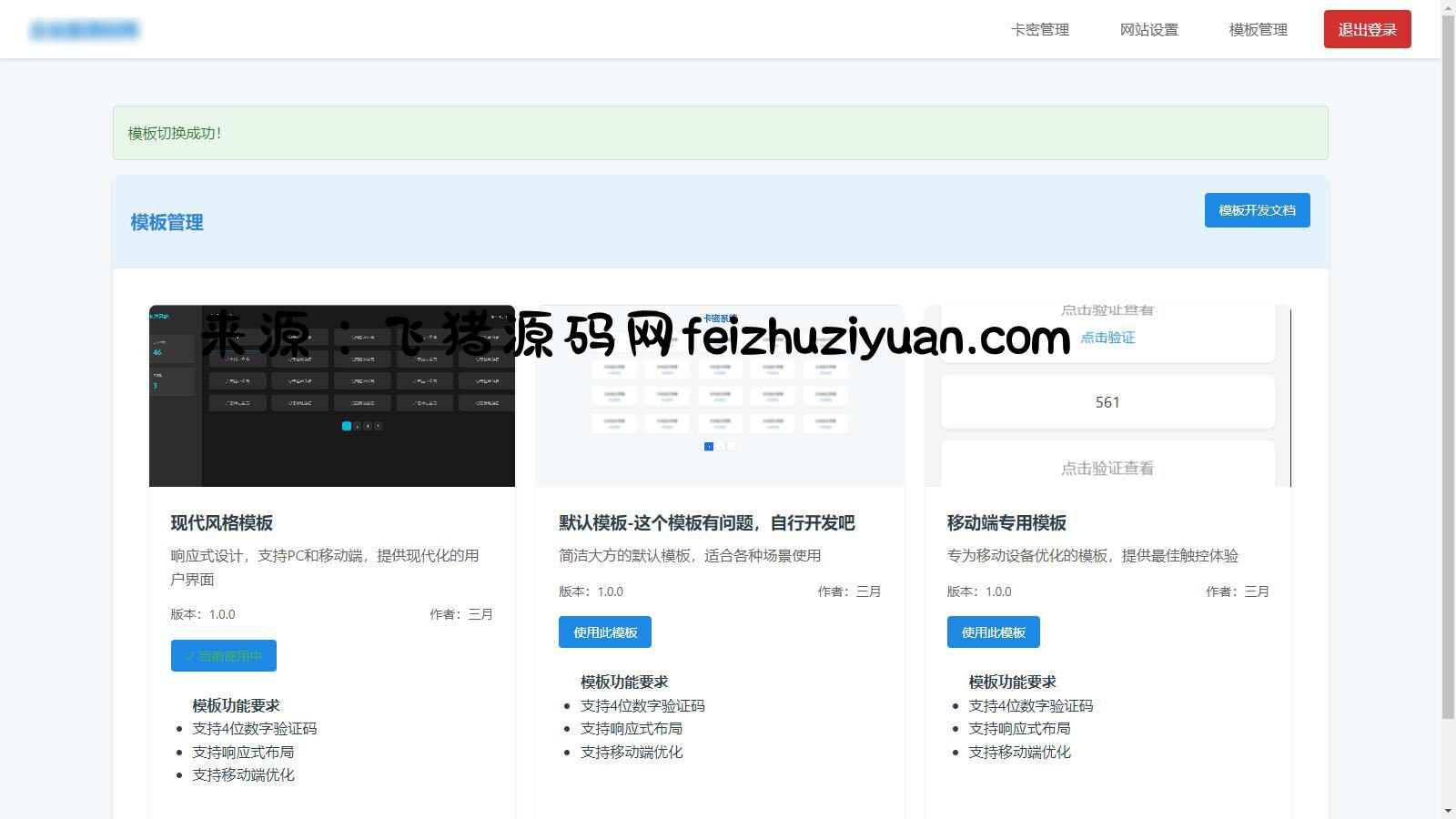
Task: Click the vertical page scrollbar thumb
Action: click(1448, 364)
